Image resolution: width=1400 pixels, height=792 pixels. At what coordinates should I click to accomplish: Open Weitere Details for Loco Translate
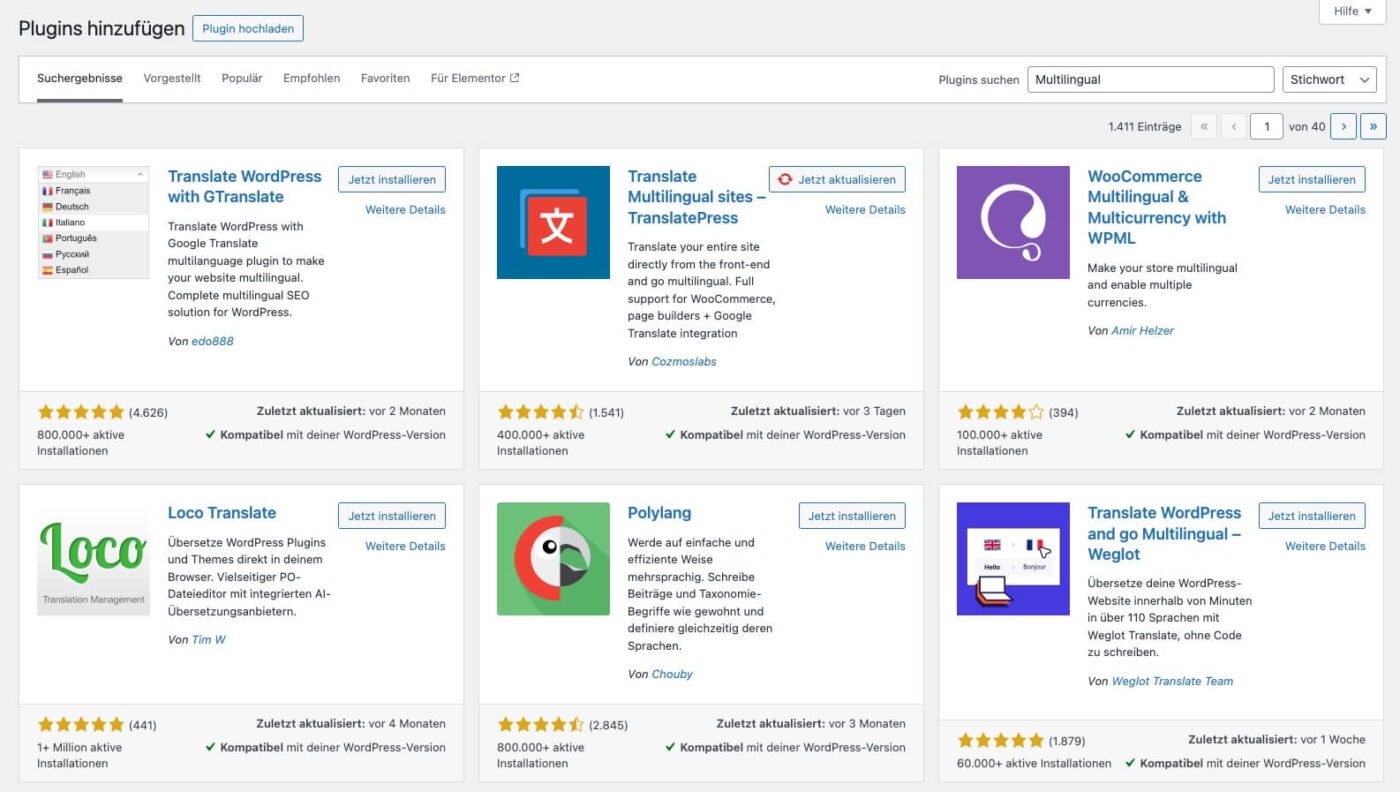(x=405, y=546)
